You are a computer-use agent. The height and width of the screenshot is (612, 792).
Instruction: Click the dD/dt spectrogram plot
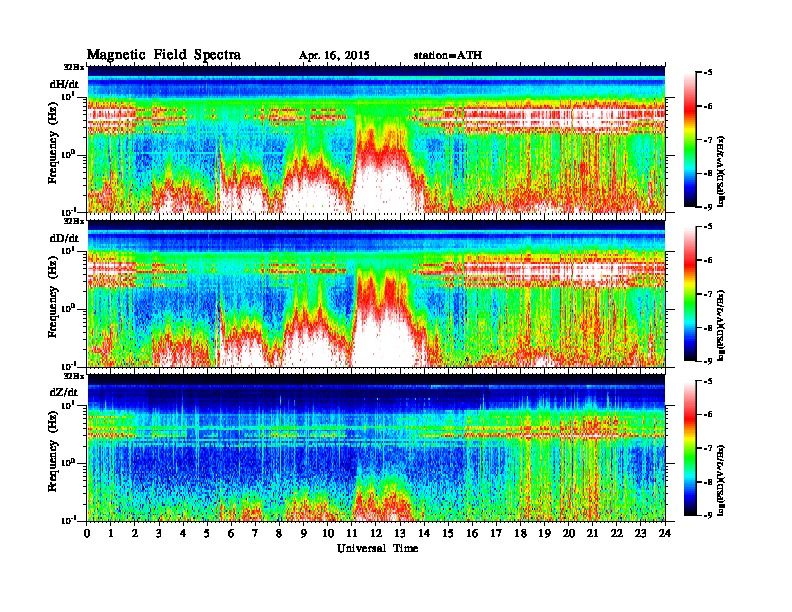[x=376, y=293]
